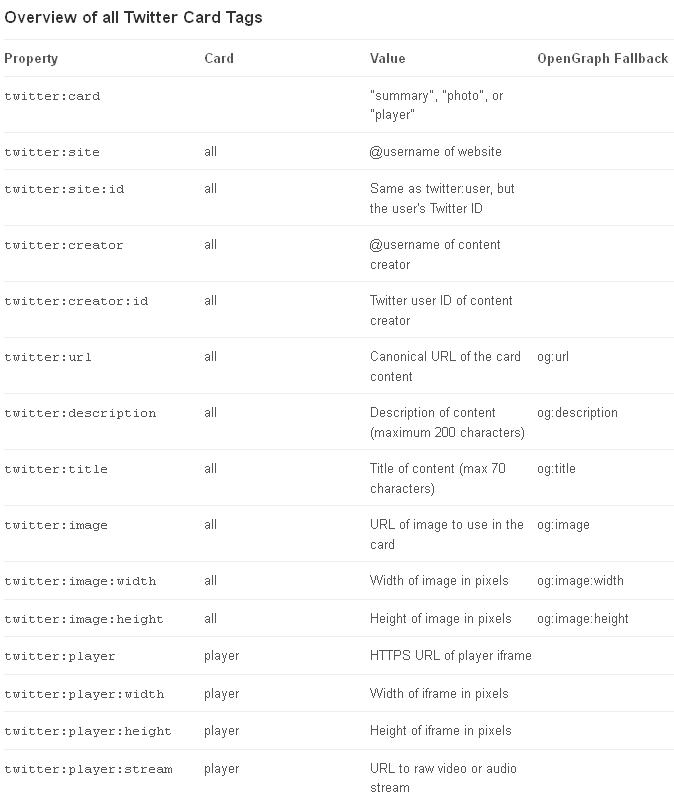674x799 pixels.
Task: Click the OpenGraph Fallback column header
Action: click(602, 58)
